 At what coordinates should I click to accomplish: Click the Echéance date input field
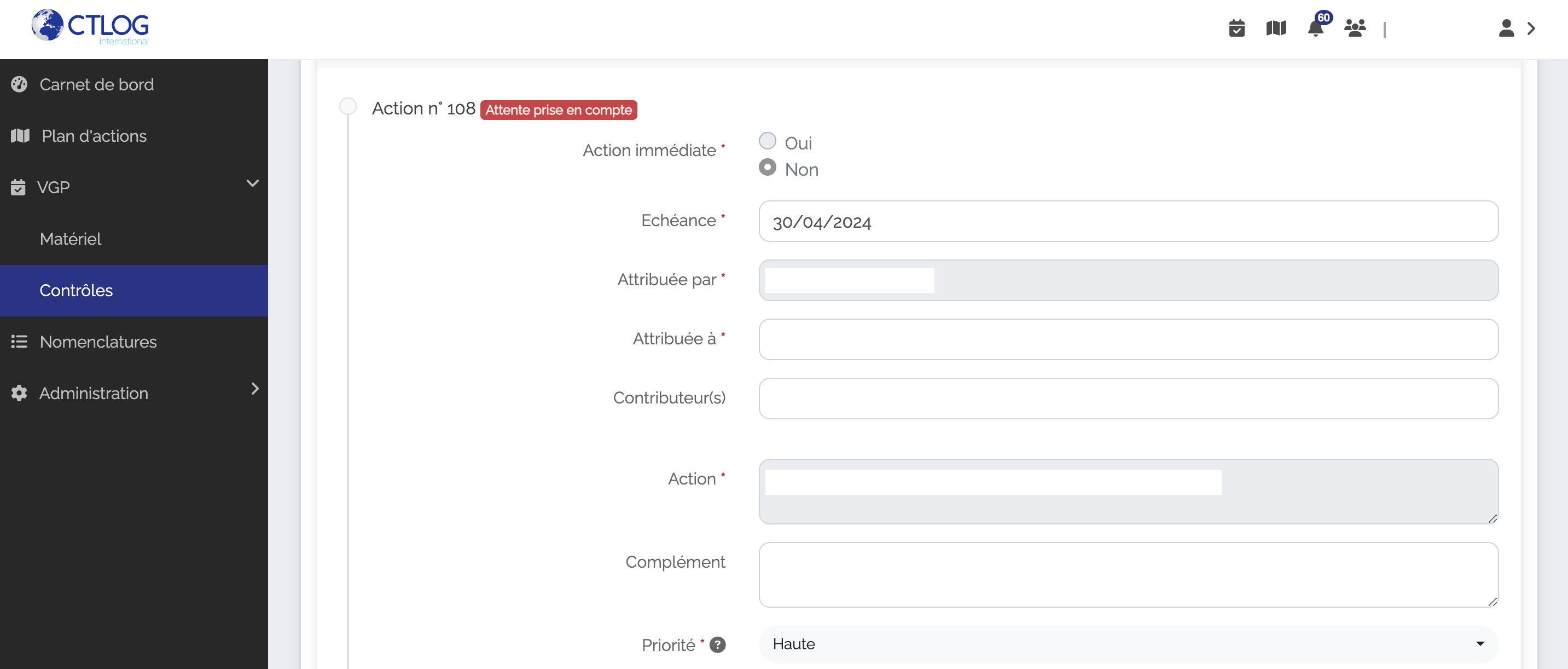[x=1129, y=221]
